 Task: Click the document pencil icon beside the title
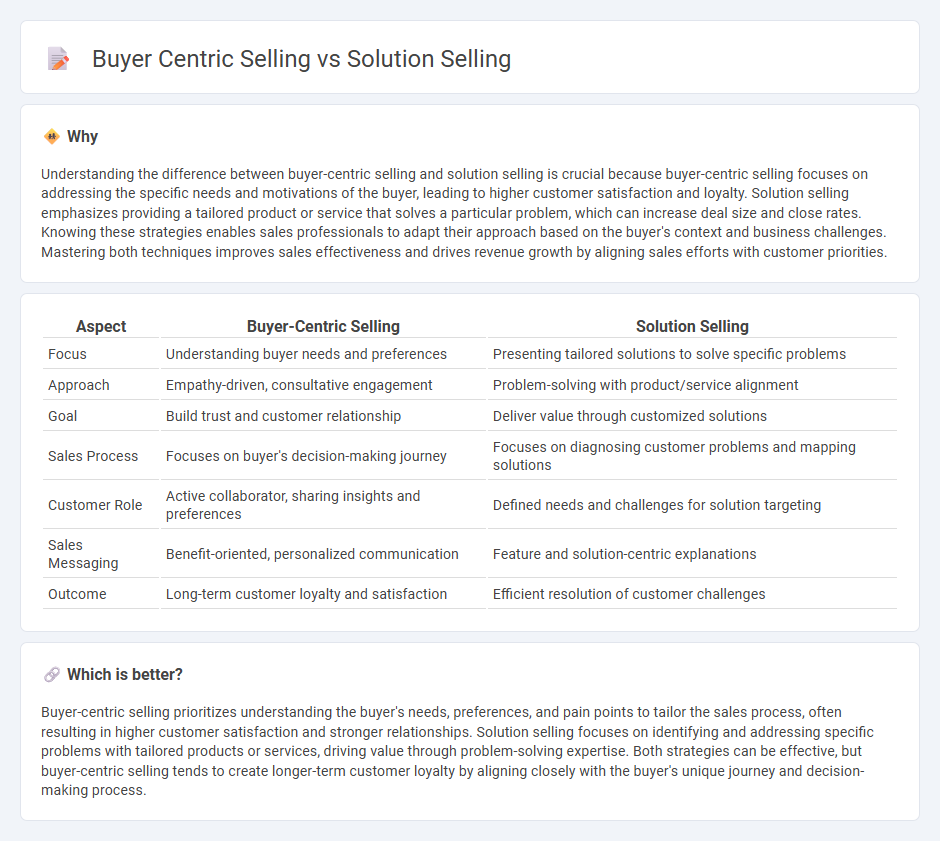coord(58,59)
